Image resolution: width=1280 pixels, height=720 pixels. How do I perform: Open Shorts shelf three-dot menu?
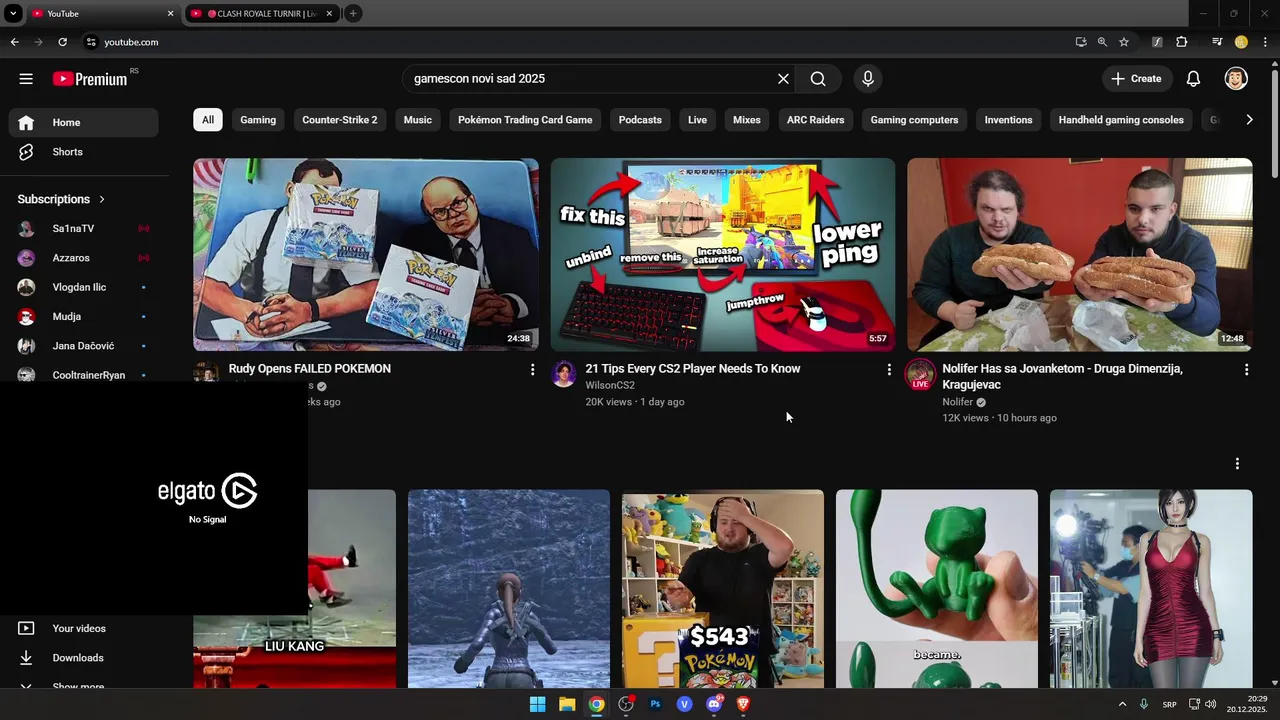pyautogui.click(x=1237, y=464)
